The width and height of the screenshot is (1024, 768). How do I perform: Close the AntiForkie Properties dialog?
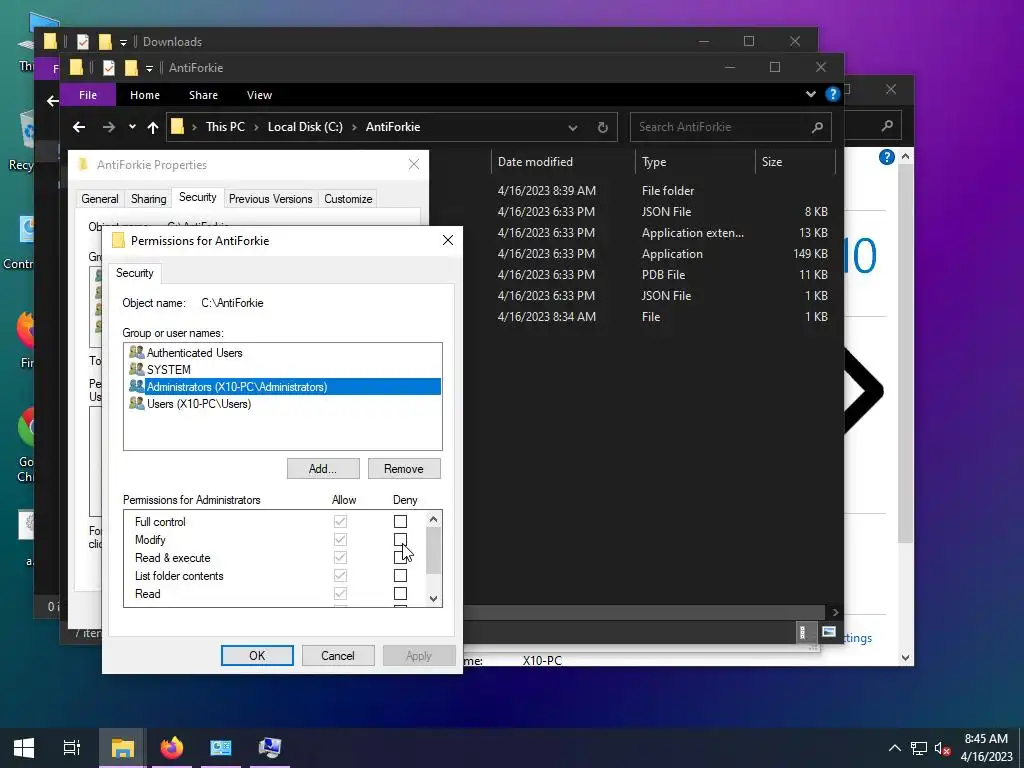(x=414, y=165)
